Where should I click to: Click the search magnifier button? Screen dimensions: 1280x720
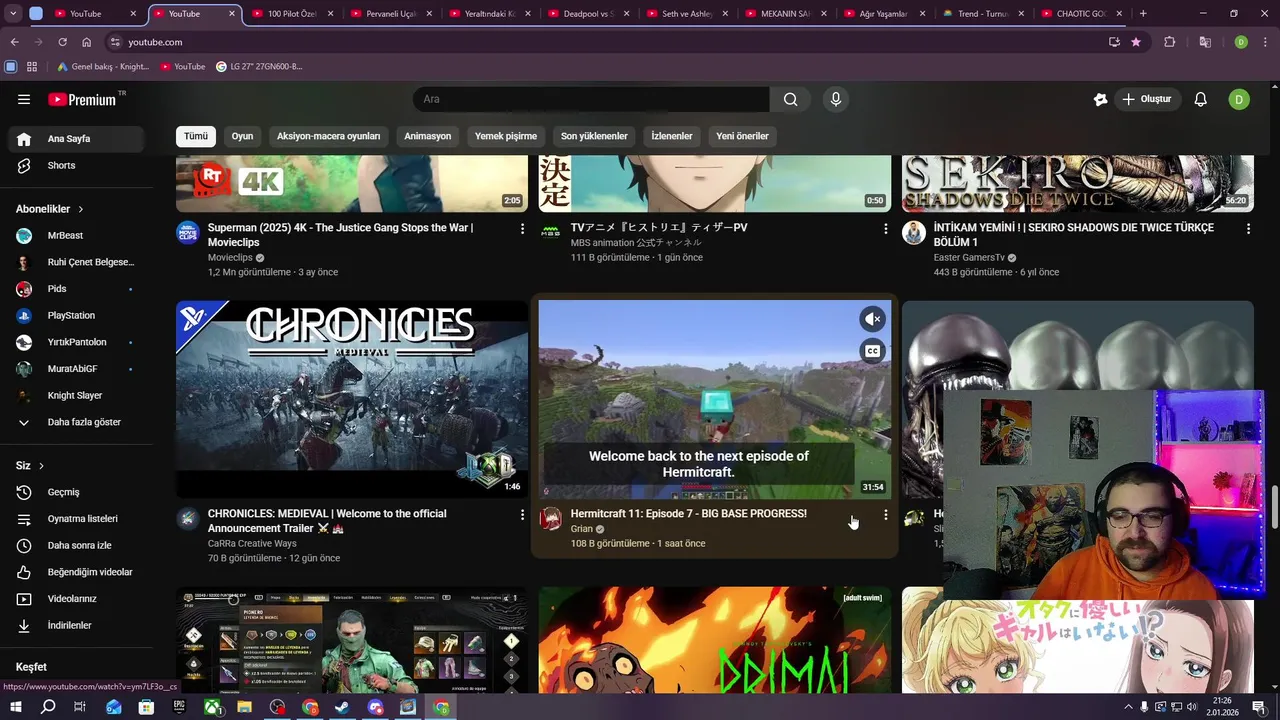791,99
